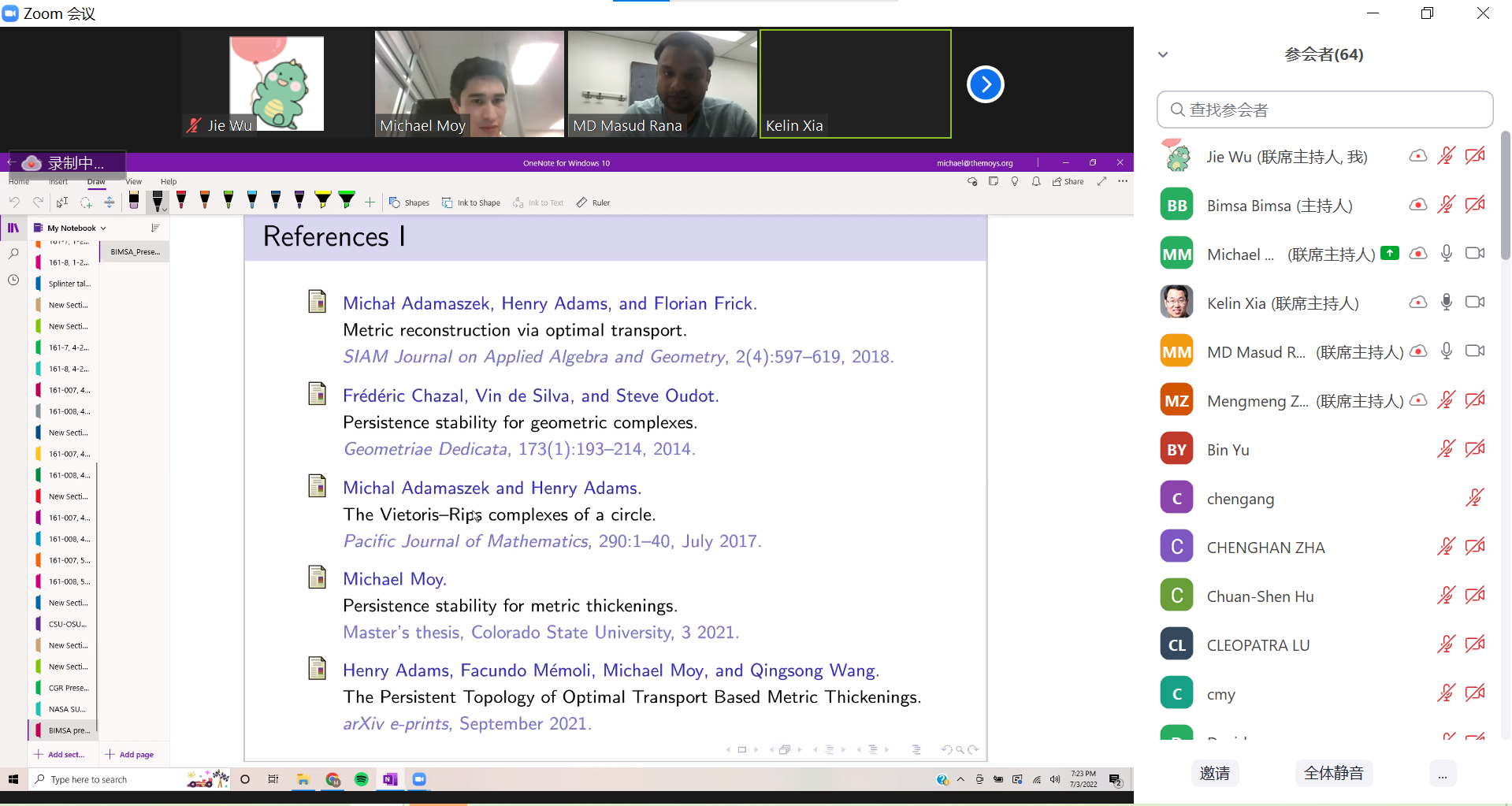Click Add page link
The height and width of the screenshot is (806, 1512).
[129, 754]
